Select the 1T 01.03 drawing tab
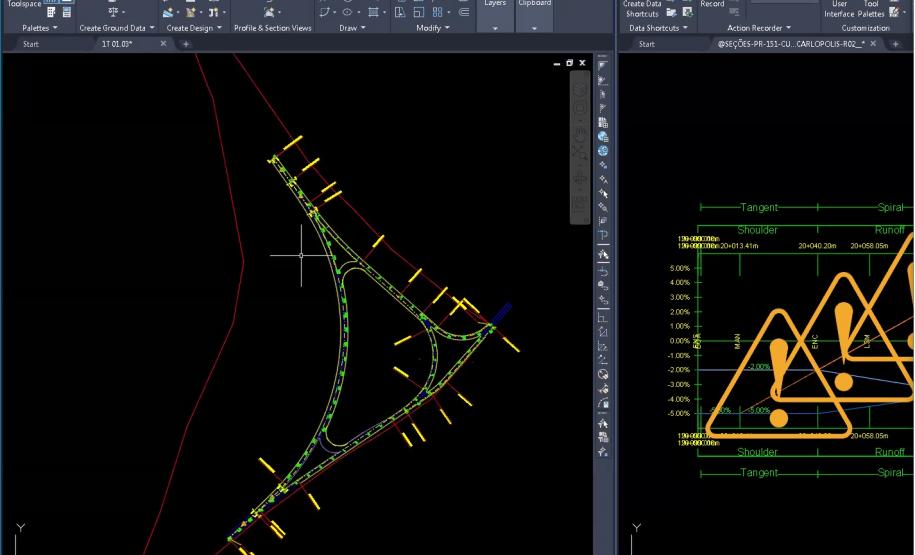 point(117,44)
